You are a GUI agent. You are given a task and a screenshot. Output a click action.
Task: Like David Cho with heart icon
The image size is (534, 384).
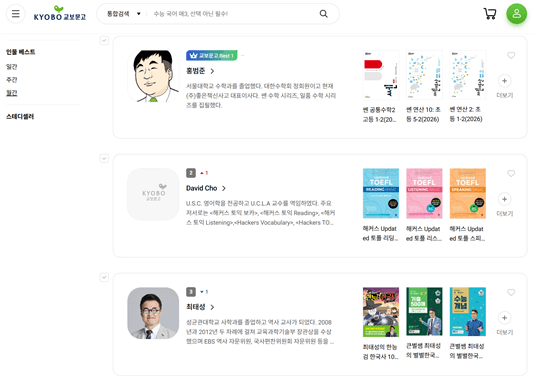tap(511, 173)
